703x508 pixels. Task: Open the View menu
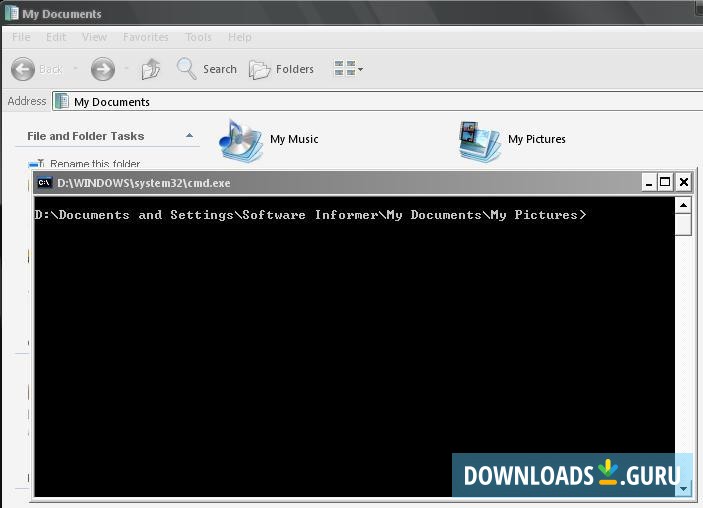pos(94,37)
